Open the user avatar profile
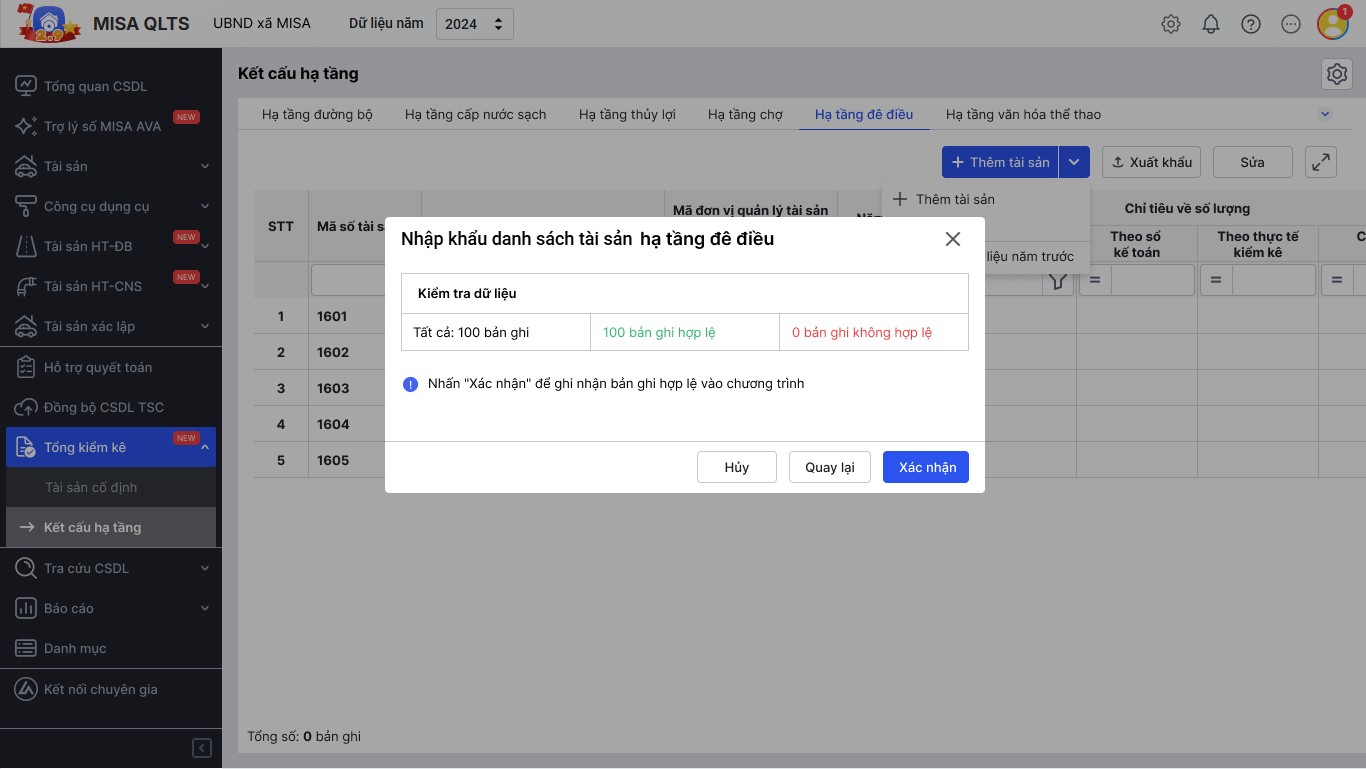 click(x=1333, y=24)
